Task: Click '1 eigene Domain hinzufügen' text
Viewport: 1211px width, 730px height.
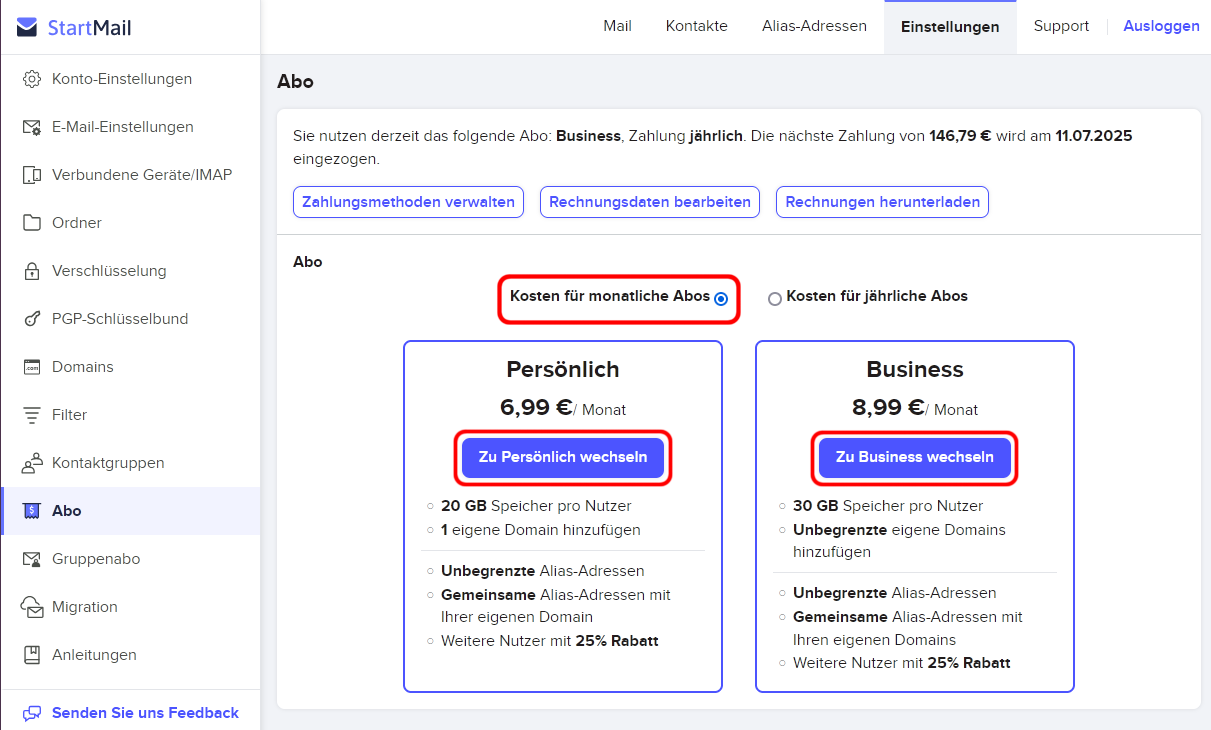Action: pos(541,530)
